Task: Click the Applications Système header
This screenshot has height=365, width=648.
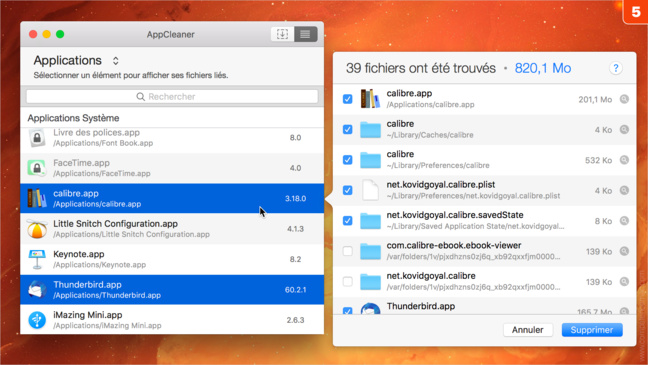Action: click(73, 118)
